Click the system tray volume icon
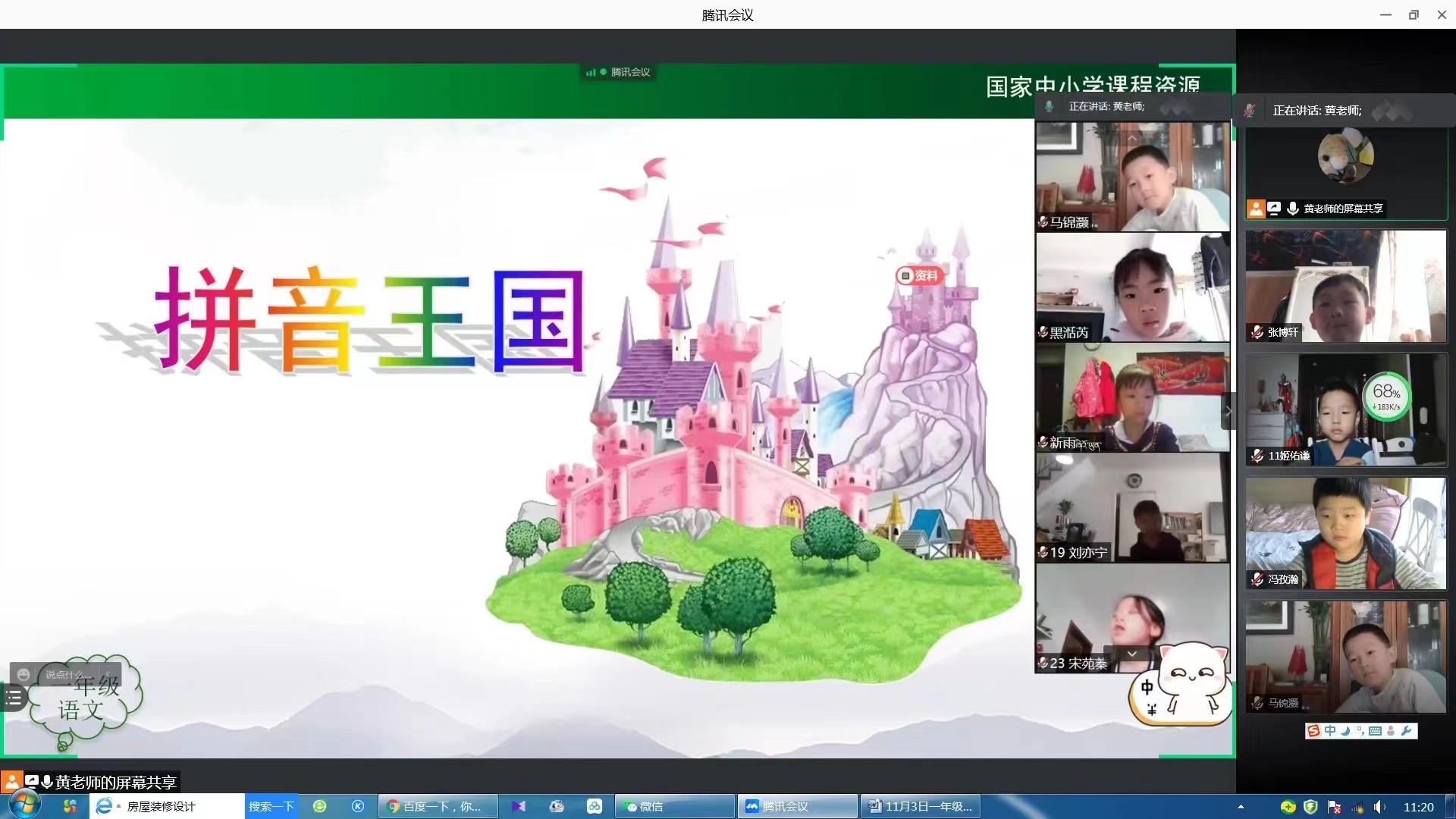 1378,807
